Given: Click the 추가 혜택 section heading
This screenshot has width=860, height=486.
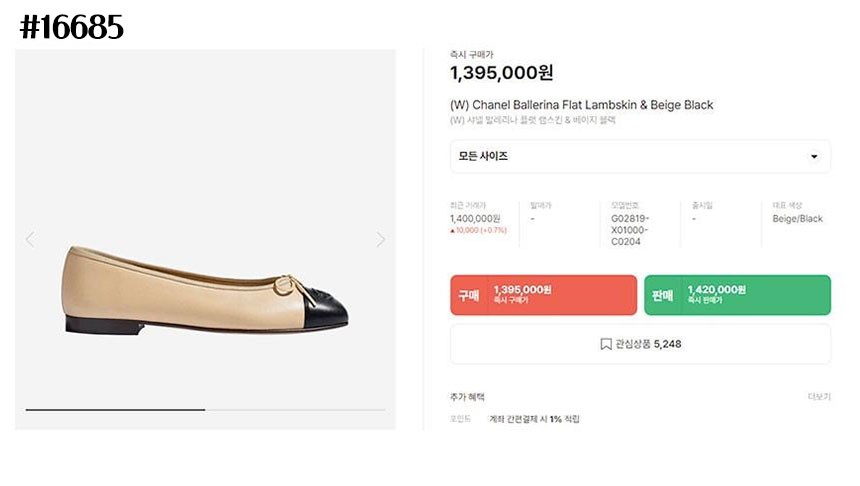Looking at the screenshot, I should tap(468, 397).
